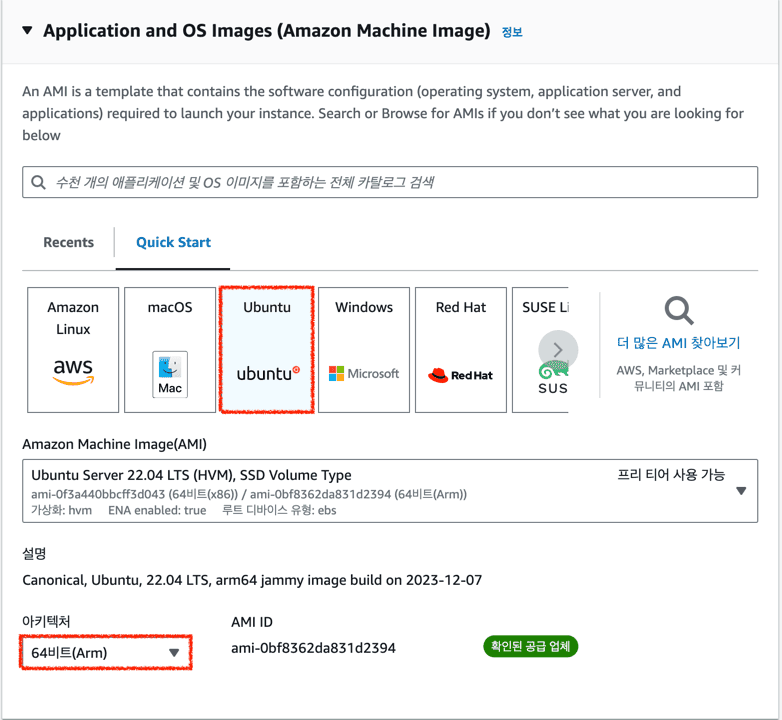The height and width of the screenshot is (720, 782).
Task: Open the 정보 info link
Action: click(x=512, y=32)
